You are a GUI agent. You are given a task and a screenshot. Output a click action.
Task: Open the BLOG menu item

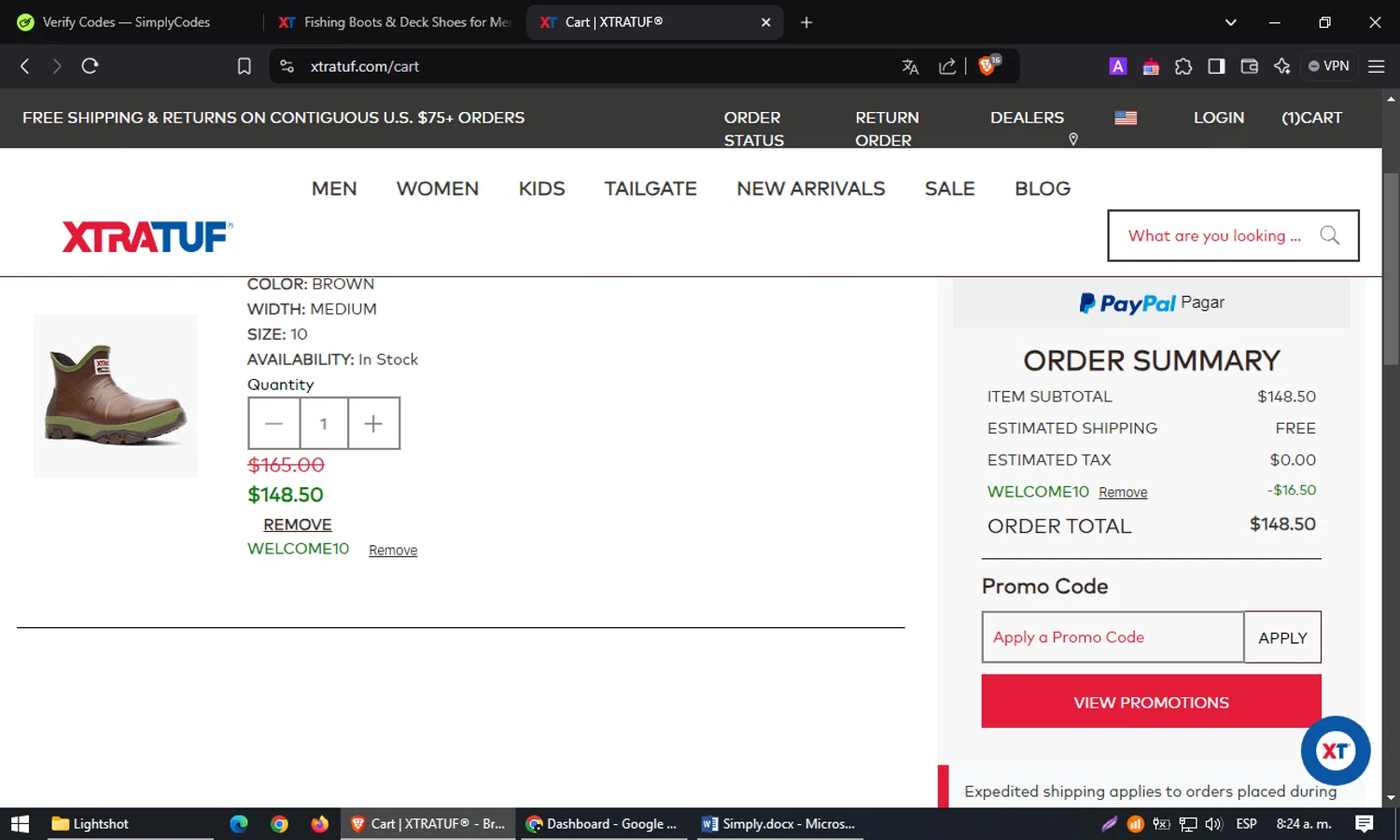1043,189
